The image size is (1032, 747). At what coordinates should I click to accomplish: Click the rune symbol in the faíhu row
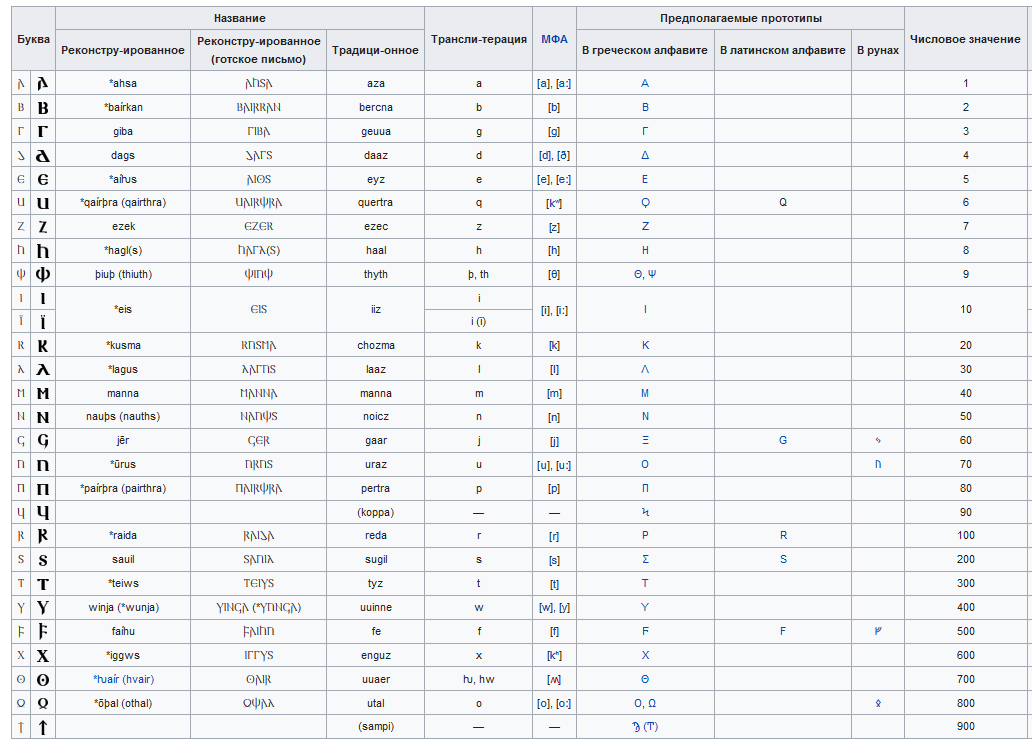coord(878,631)
